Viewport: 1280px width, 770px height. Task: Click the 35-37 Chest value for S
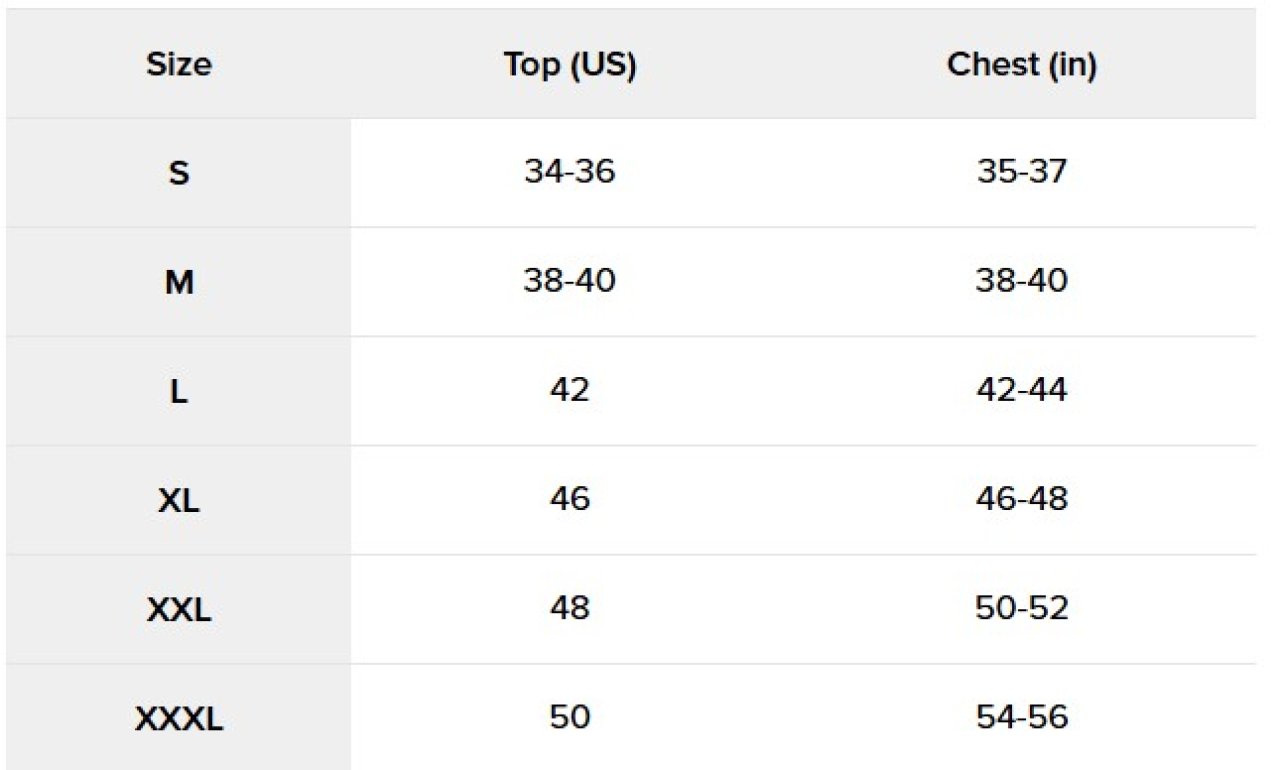1021,172
